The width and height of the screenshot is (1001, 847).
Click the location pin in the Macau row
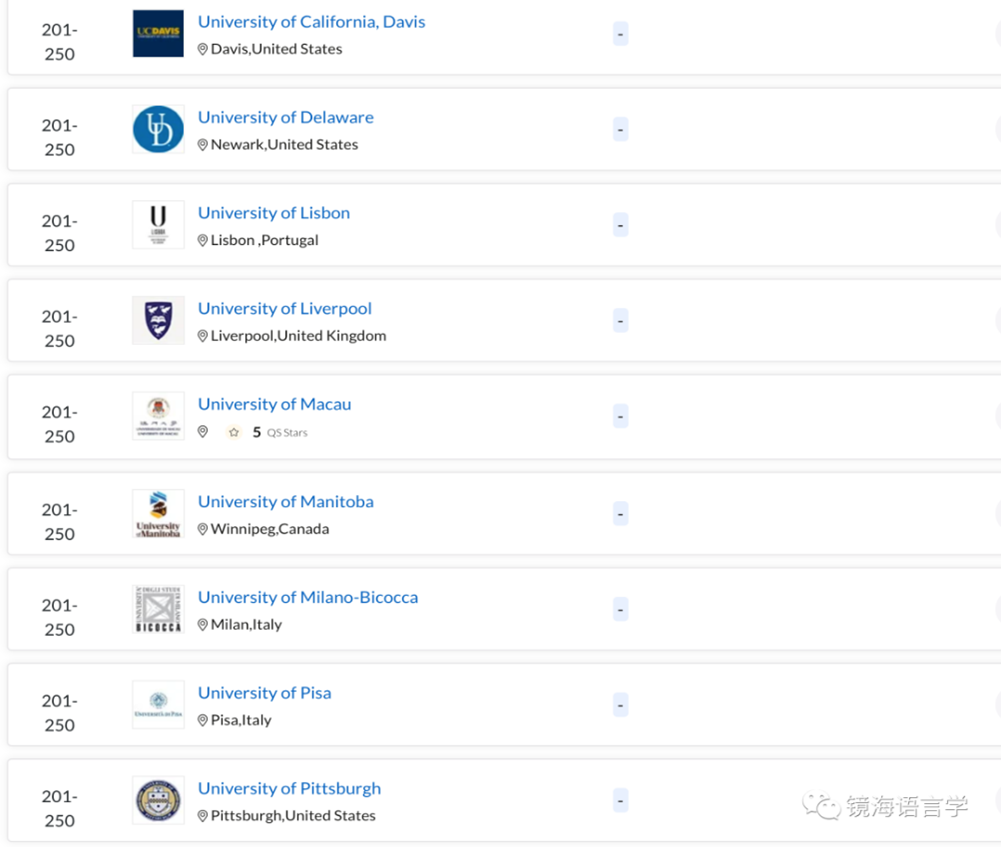point(202,432)
